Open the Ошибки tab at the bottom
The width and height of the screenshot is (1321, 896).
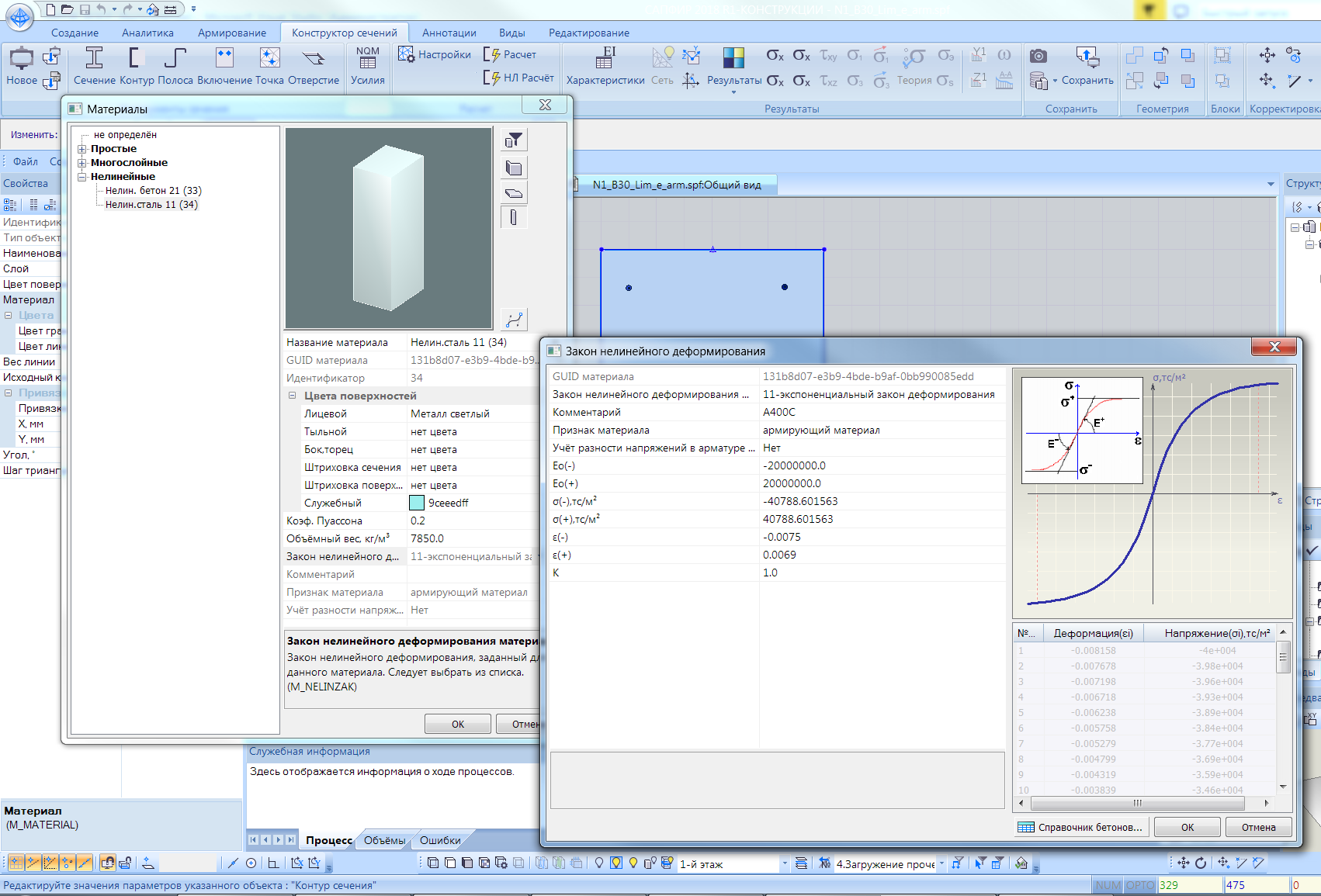[440, 840]
